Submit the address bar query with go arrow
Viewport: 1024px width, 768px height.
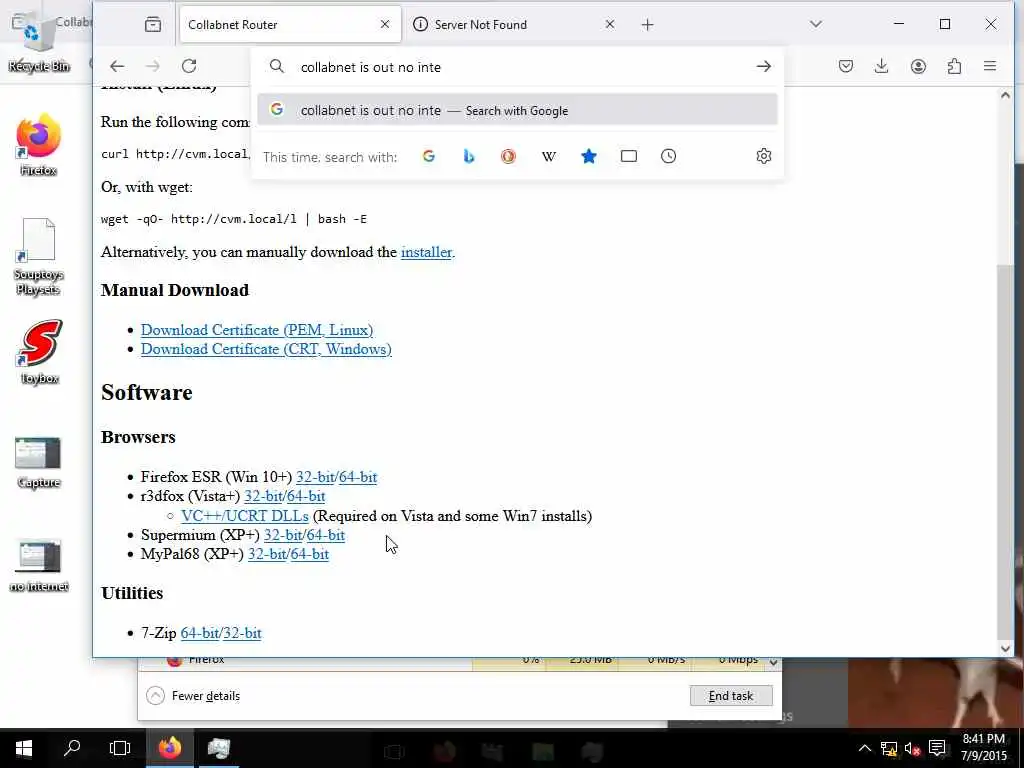[763, 67]
